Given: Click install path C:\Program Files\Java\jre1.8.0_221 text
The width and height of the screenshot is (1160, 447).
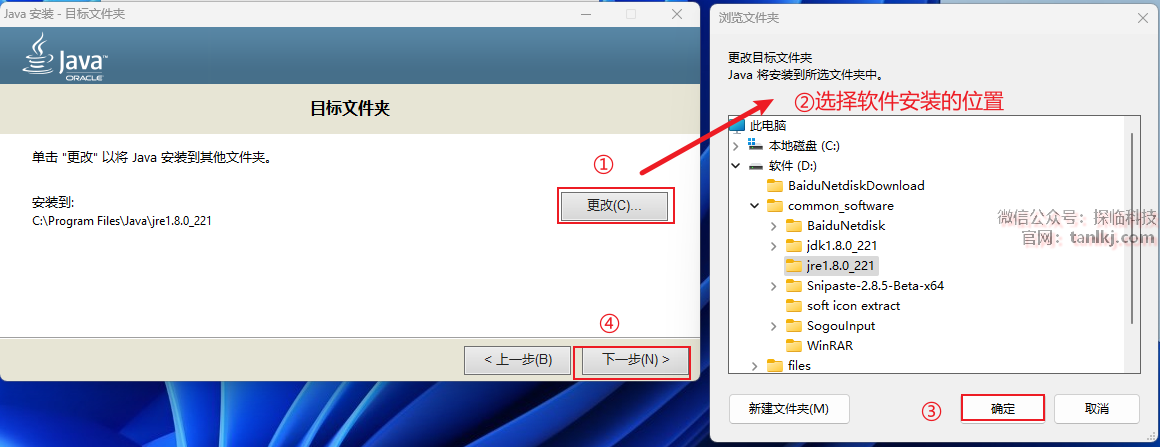Looking at the screenshot, I should point(122,221).
